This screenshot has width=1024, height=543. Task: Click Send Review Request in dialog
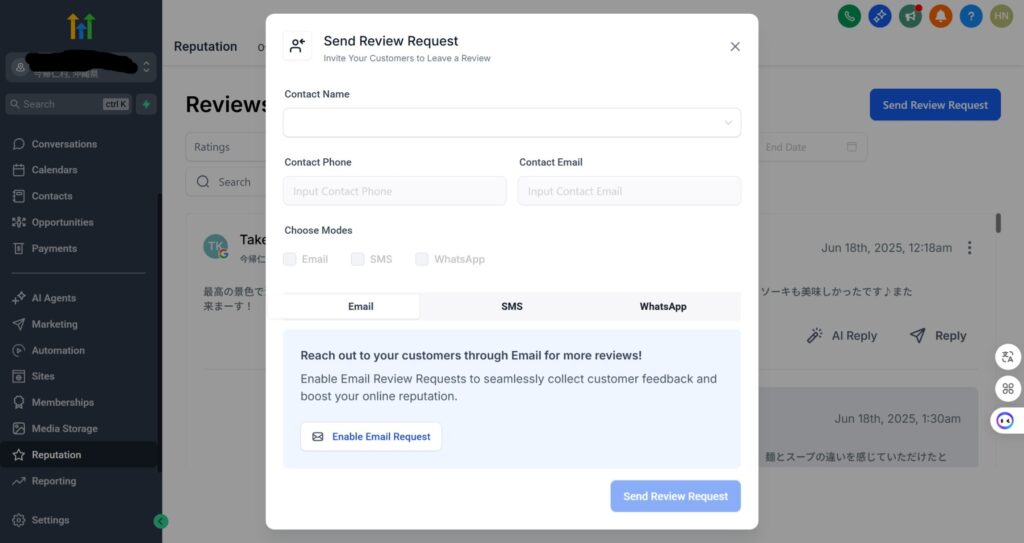click(x=675, y=496)
